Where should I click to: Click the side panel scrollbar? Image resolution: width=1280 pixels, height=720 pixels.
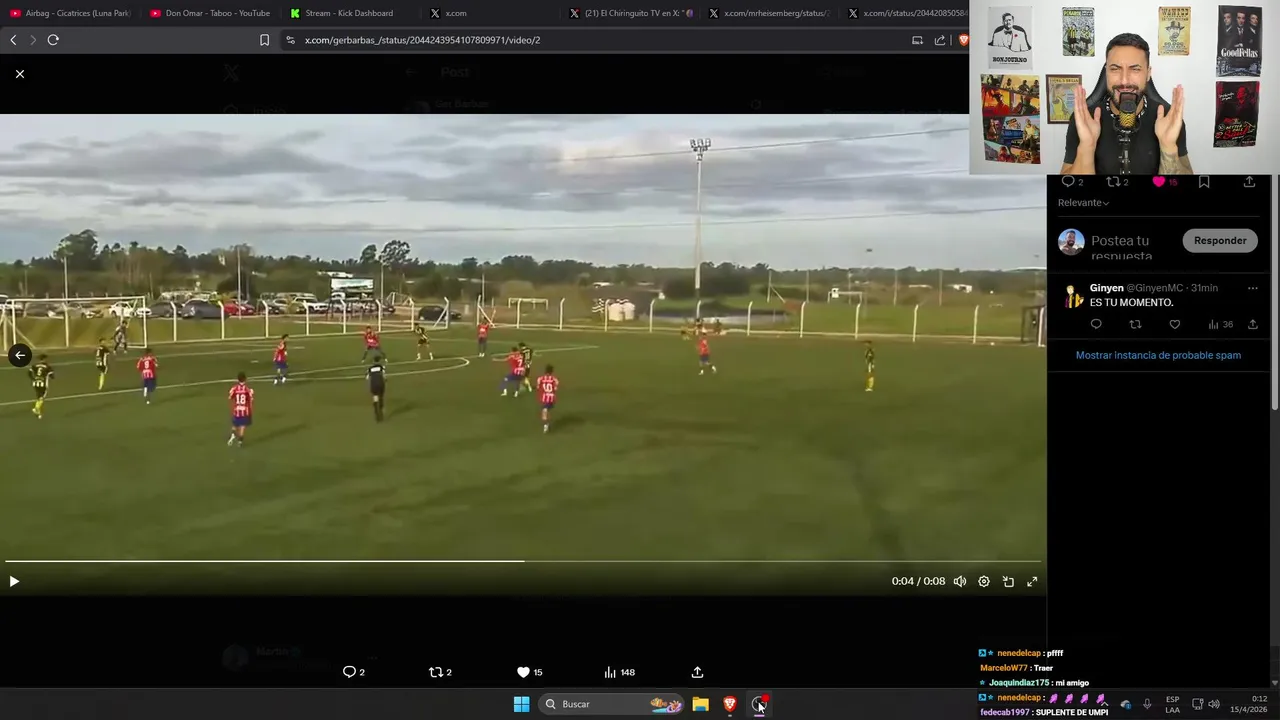tap(1275, 290)
